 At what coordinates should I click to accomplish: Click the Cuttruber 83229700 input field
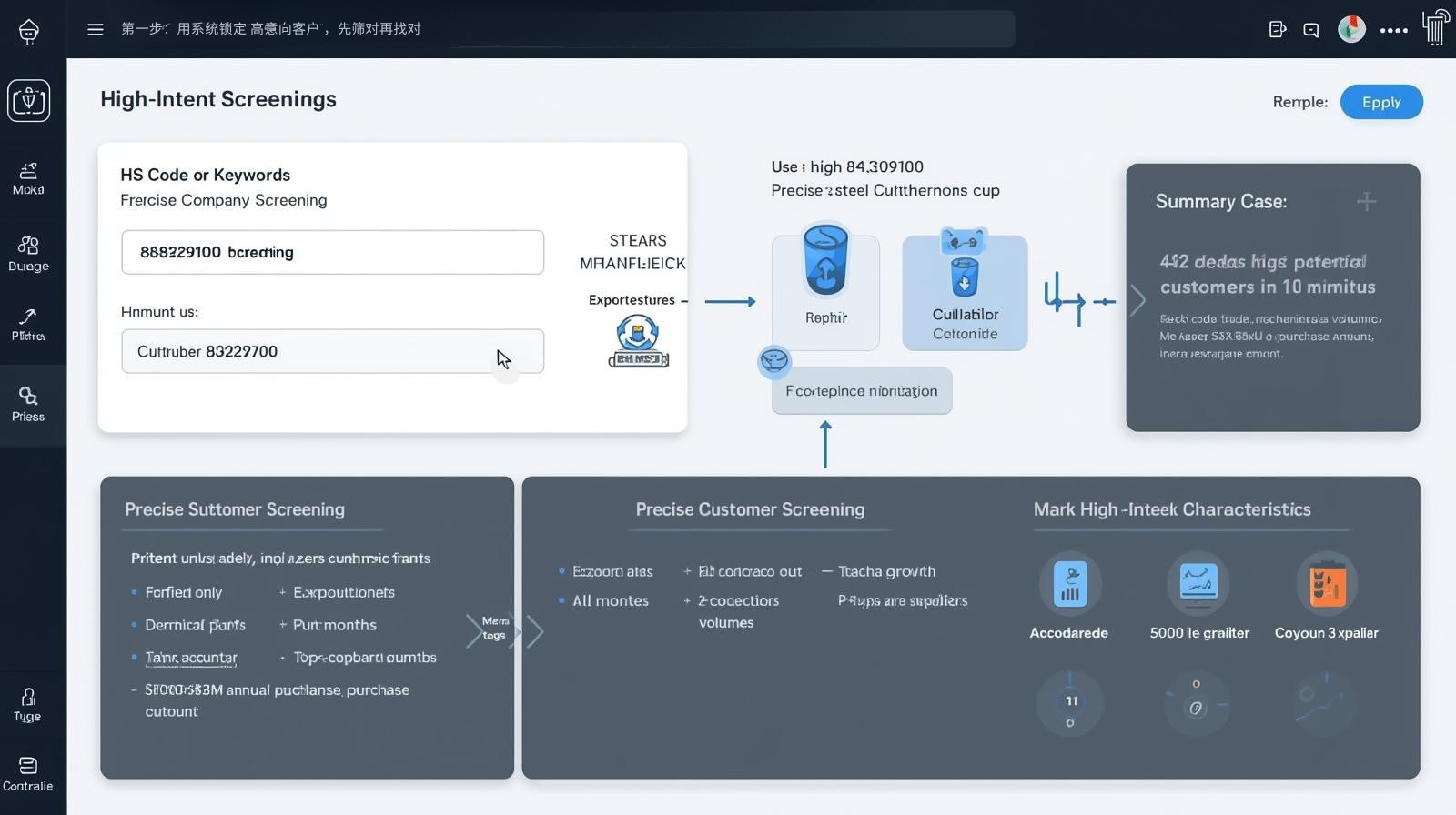click(332, 351)
